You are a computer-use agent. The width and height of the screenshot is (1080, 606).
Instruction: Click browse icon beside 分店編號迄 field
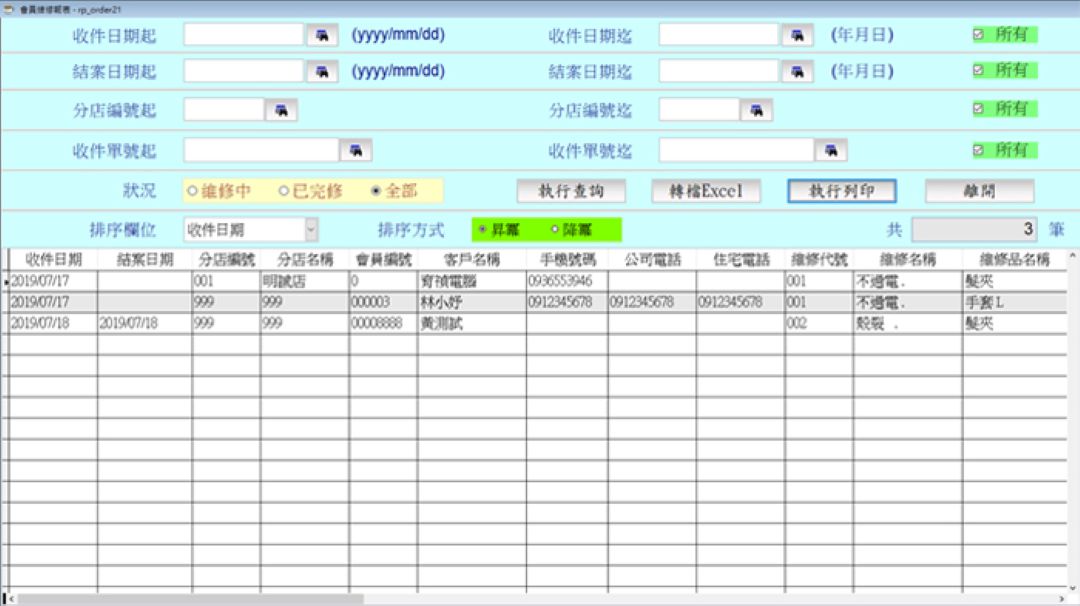click(756, 110)
